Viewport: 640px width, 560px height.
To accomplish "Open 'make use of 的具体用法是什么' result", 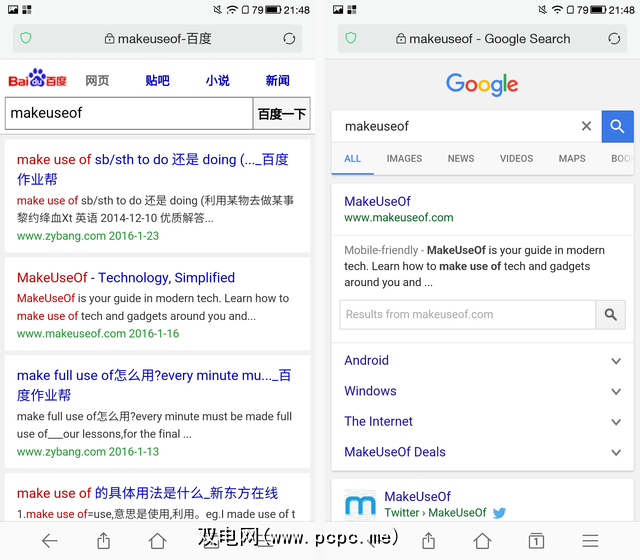I will (147, 493).
